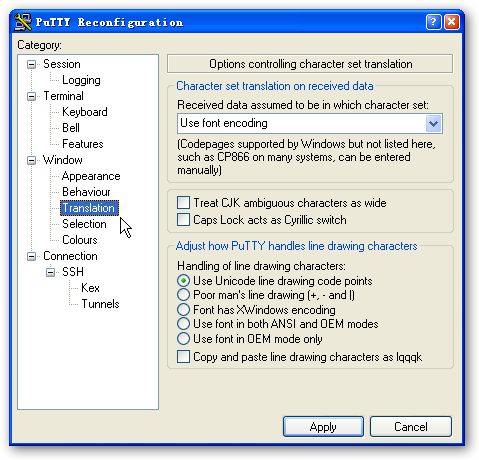The height and width of the screenshot is (460, 479).
Task: Select Poor man's line drawing option
Action: tap(183, 295)
